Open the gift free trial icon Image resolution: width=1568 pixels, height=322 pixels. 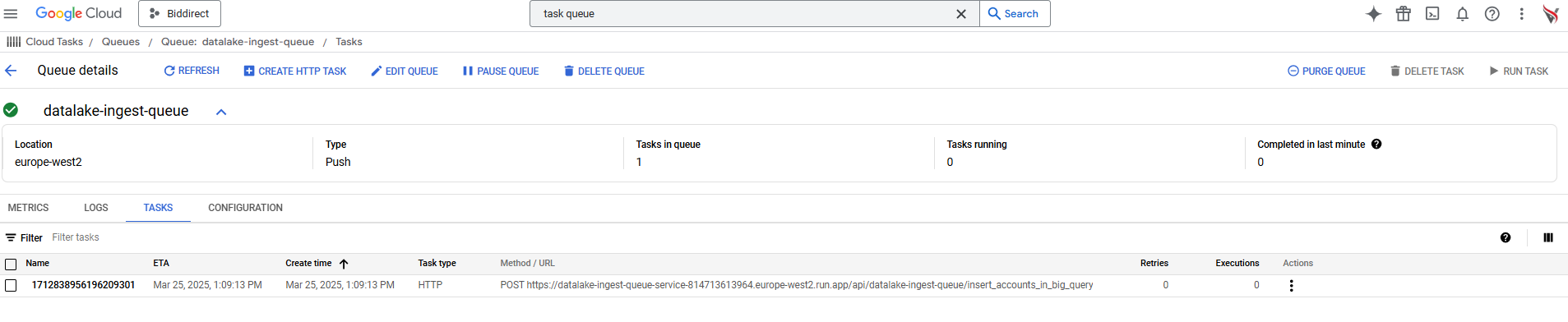(1403, 14)
